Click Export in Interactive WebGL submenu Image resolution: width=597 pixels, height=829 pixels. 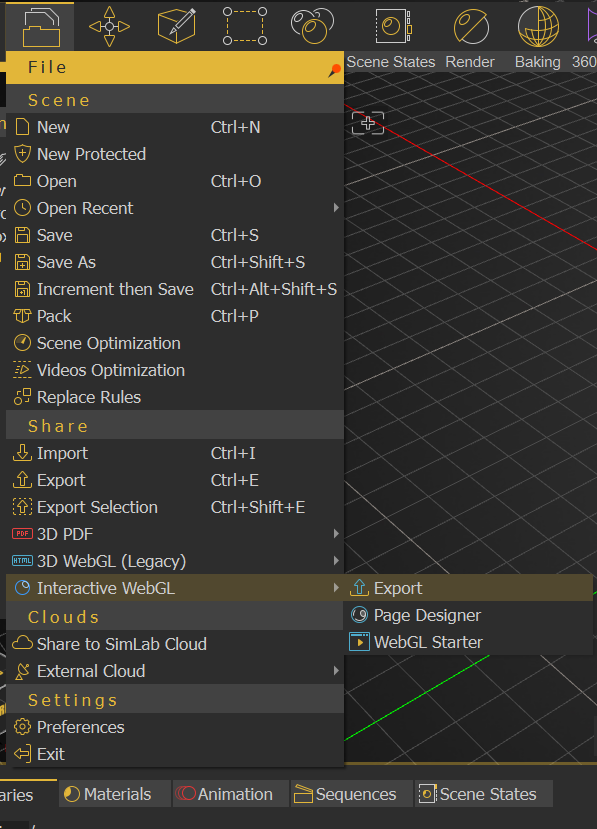coord(468,587)
